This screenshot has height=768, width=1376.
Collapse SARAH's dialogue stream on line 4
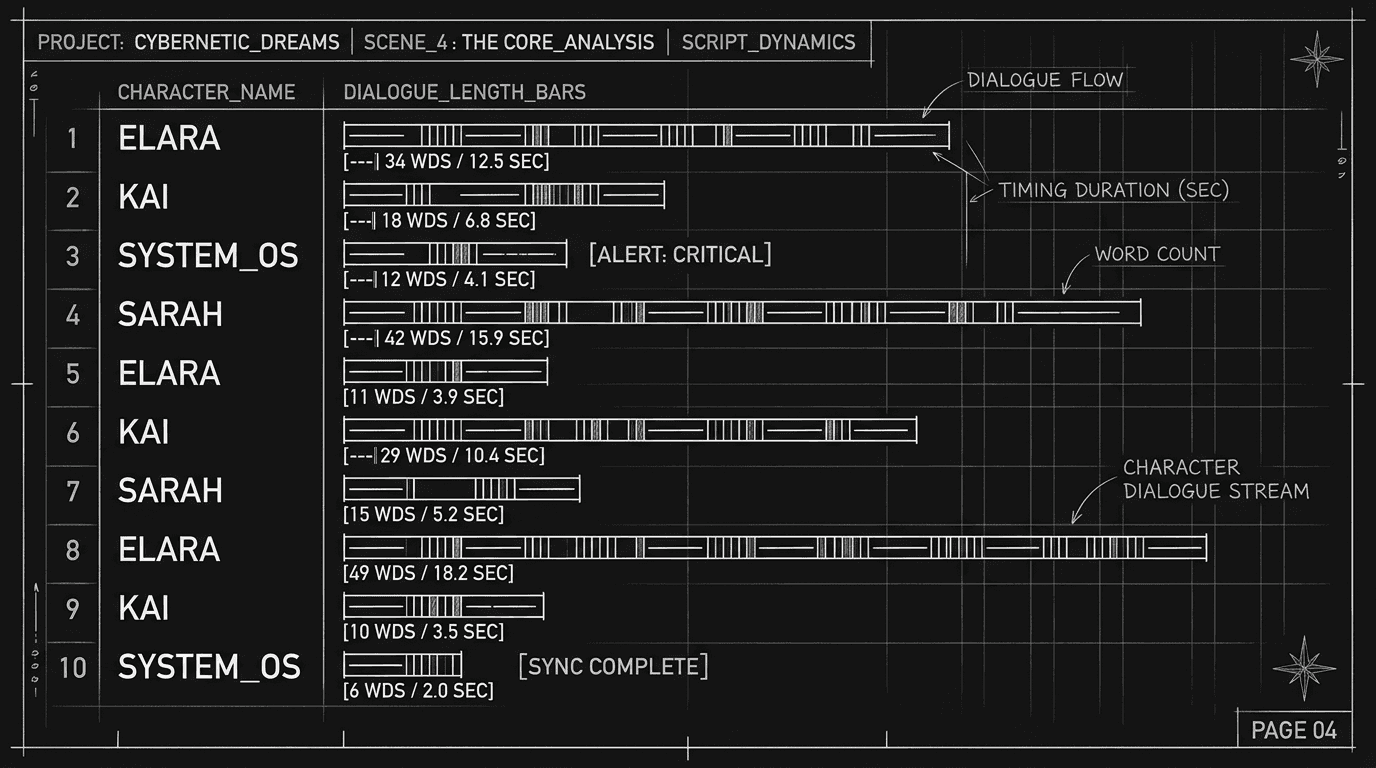click(742, 313)
